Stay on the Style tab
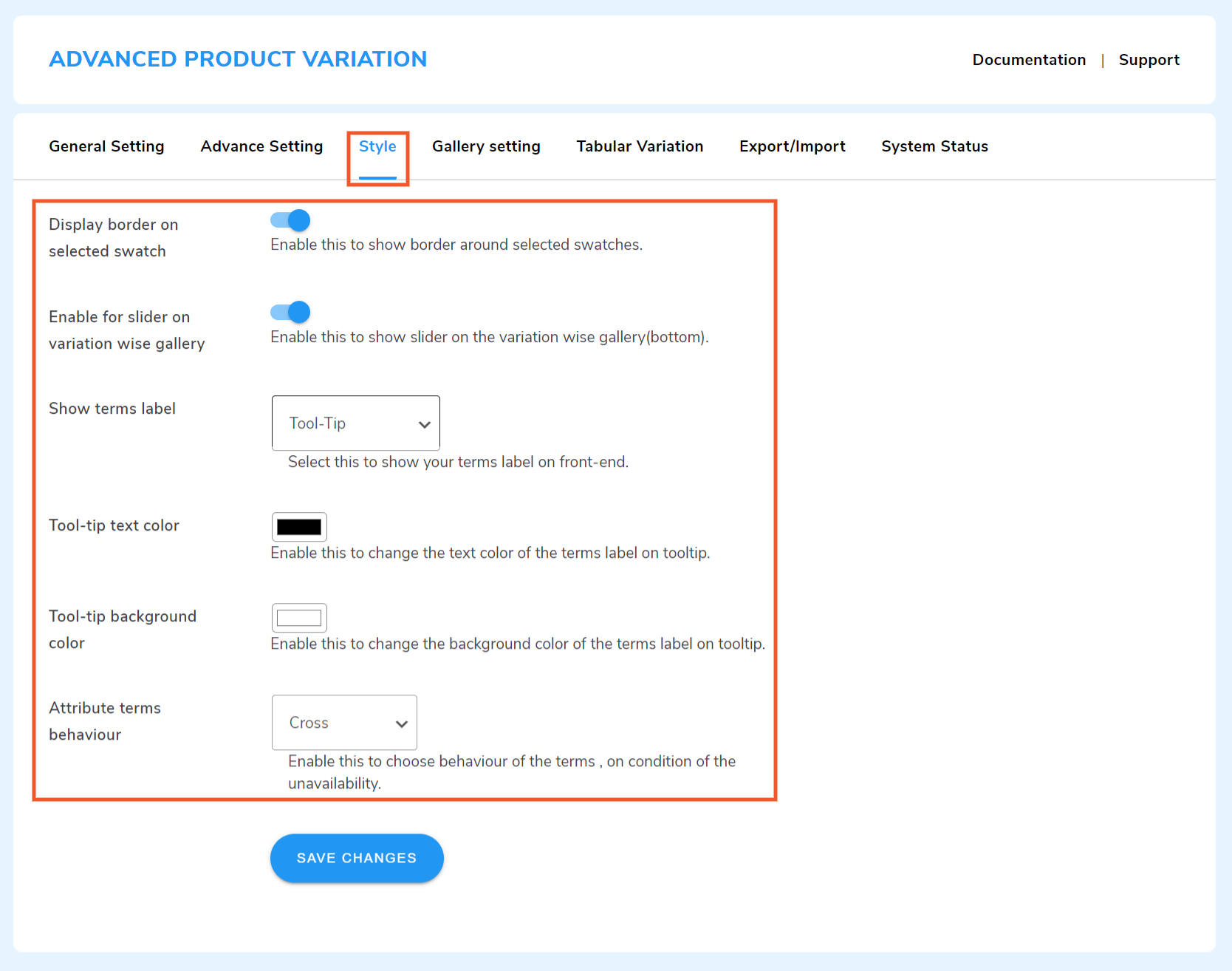The image size is (1232, 971). coord(377,146)
